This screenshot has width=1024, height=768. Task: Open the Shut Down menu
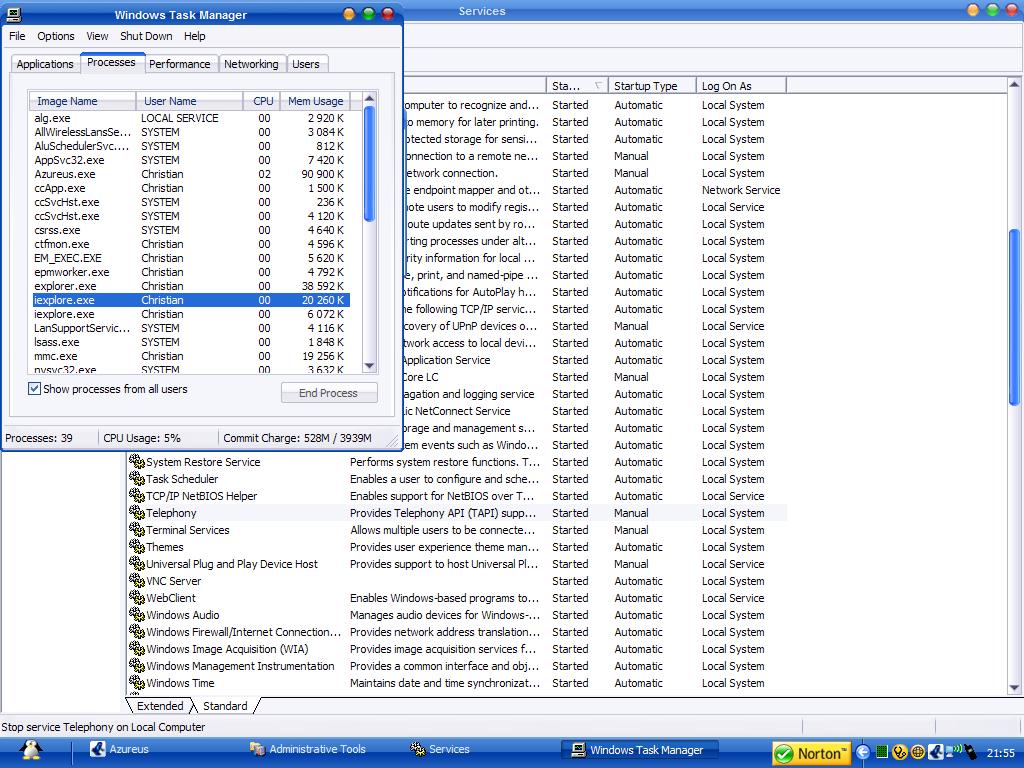point(146,36)
